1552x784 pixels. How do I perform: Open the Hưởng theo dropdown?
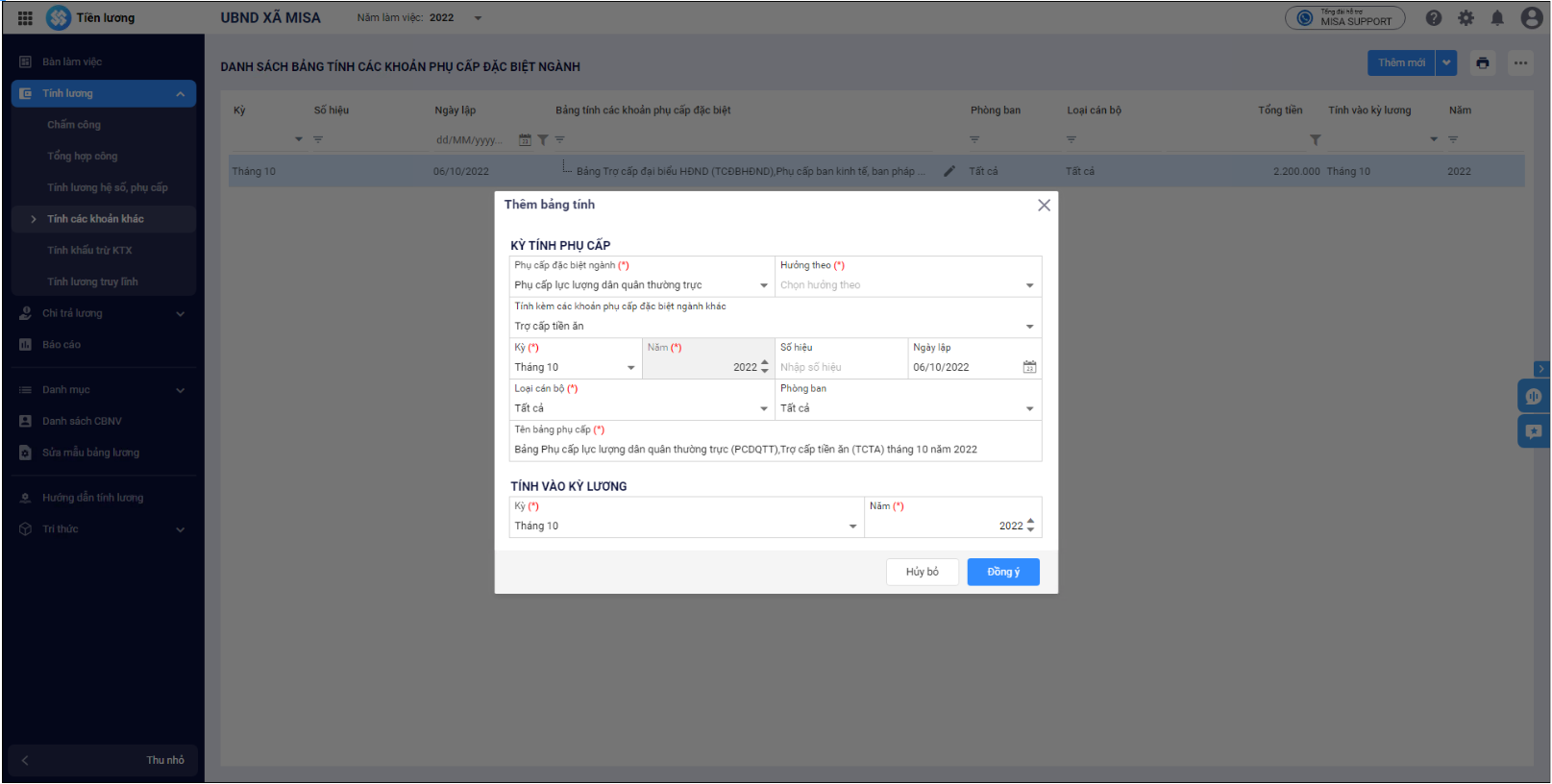click(1030, 285)
